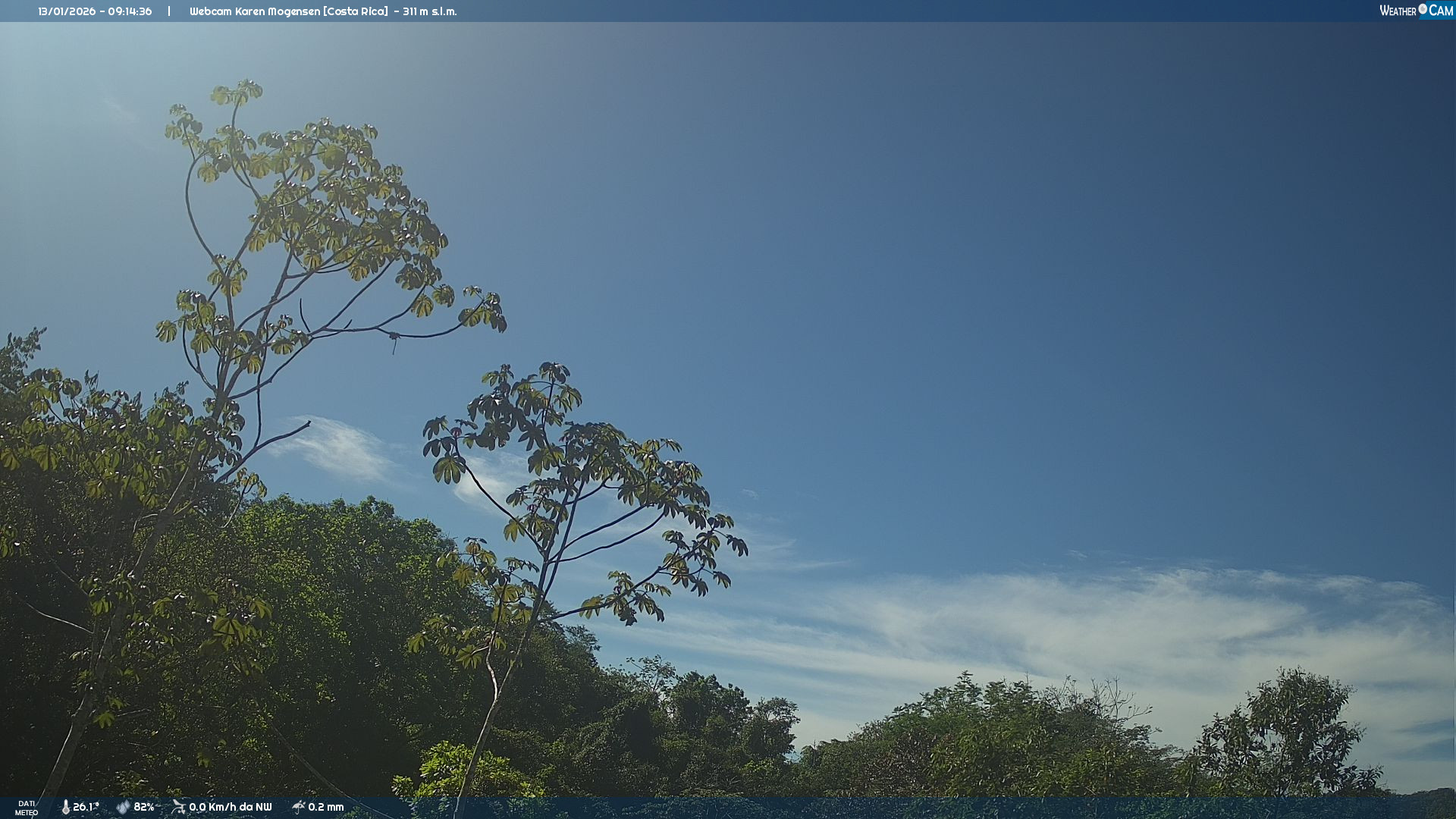1456x819 pixels.
Task: Click the Webcam Karen Mogensen title text
Action: 254,11
